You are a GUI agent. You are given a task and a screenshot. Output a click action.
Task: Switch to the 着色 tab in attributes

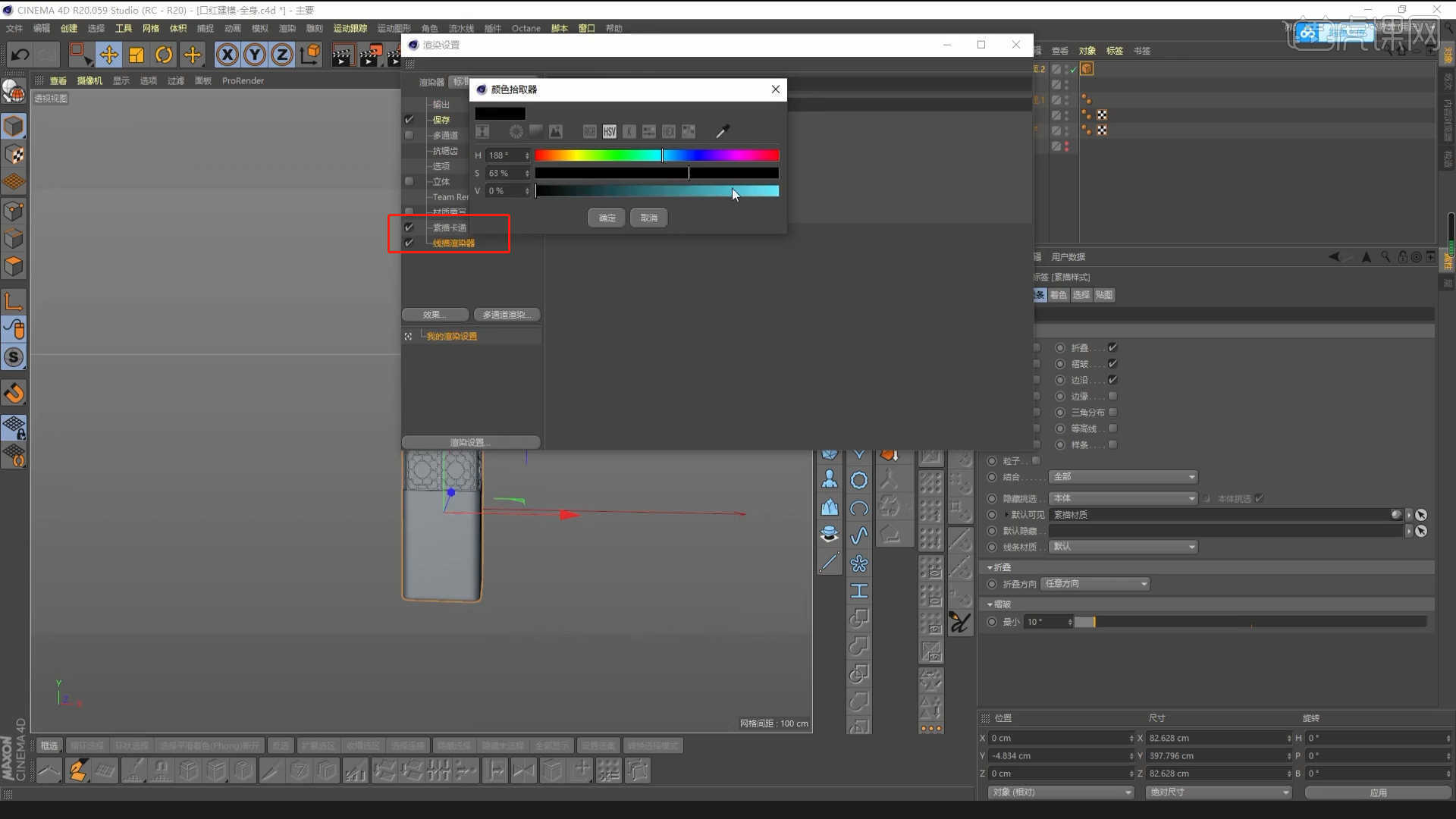[x=1059, y=295]
